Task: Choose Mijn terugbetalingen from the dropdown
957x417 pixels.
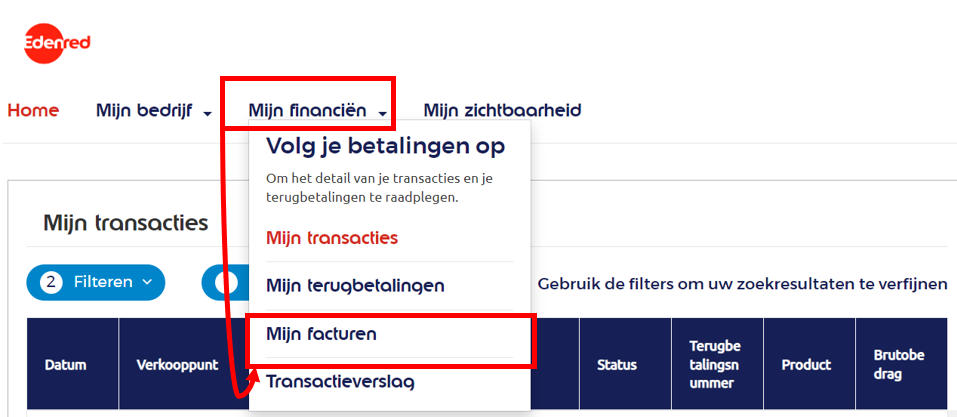Action: click(x=355, y=286)
